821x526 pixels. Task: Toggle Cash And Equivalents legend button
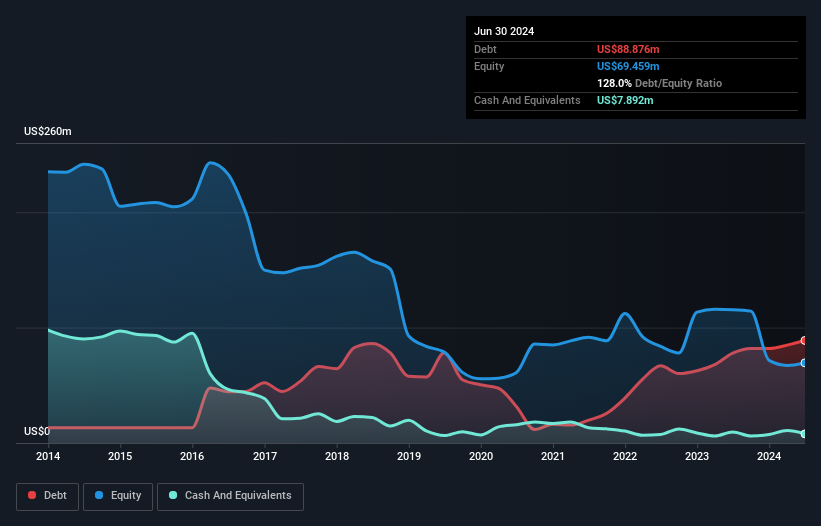(230, 496)
